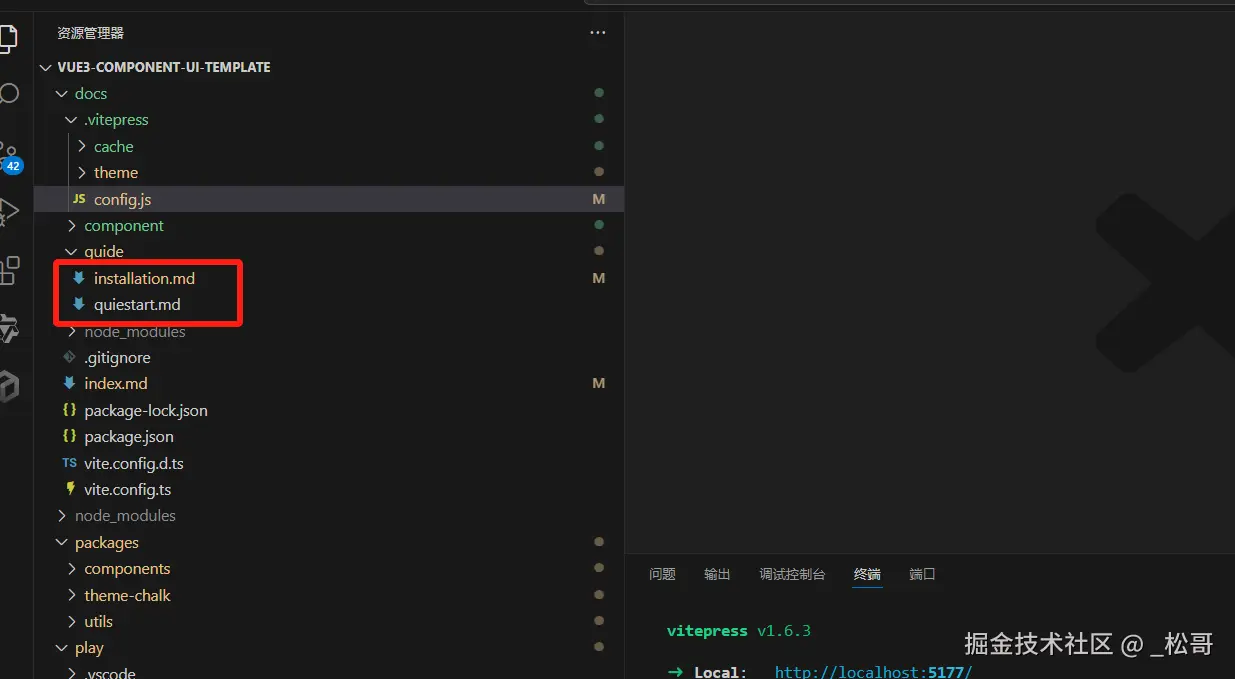Expand the component folder
Viewport: 1235px width, 679px height.
point(72,225)
